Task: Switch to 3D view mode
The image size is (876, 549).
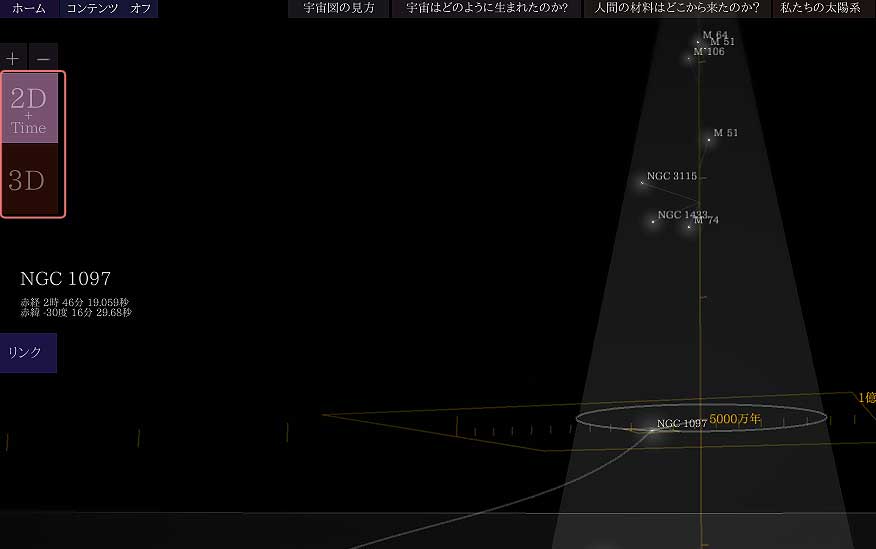Action: (30, 179)
